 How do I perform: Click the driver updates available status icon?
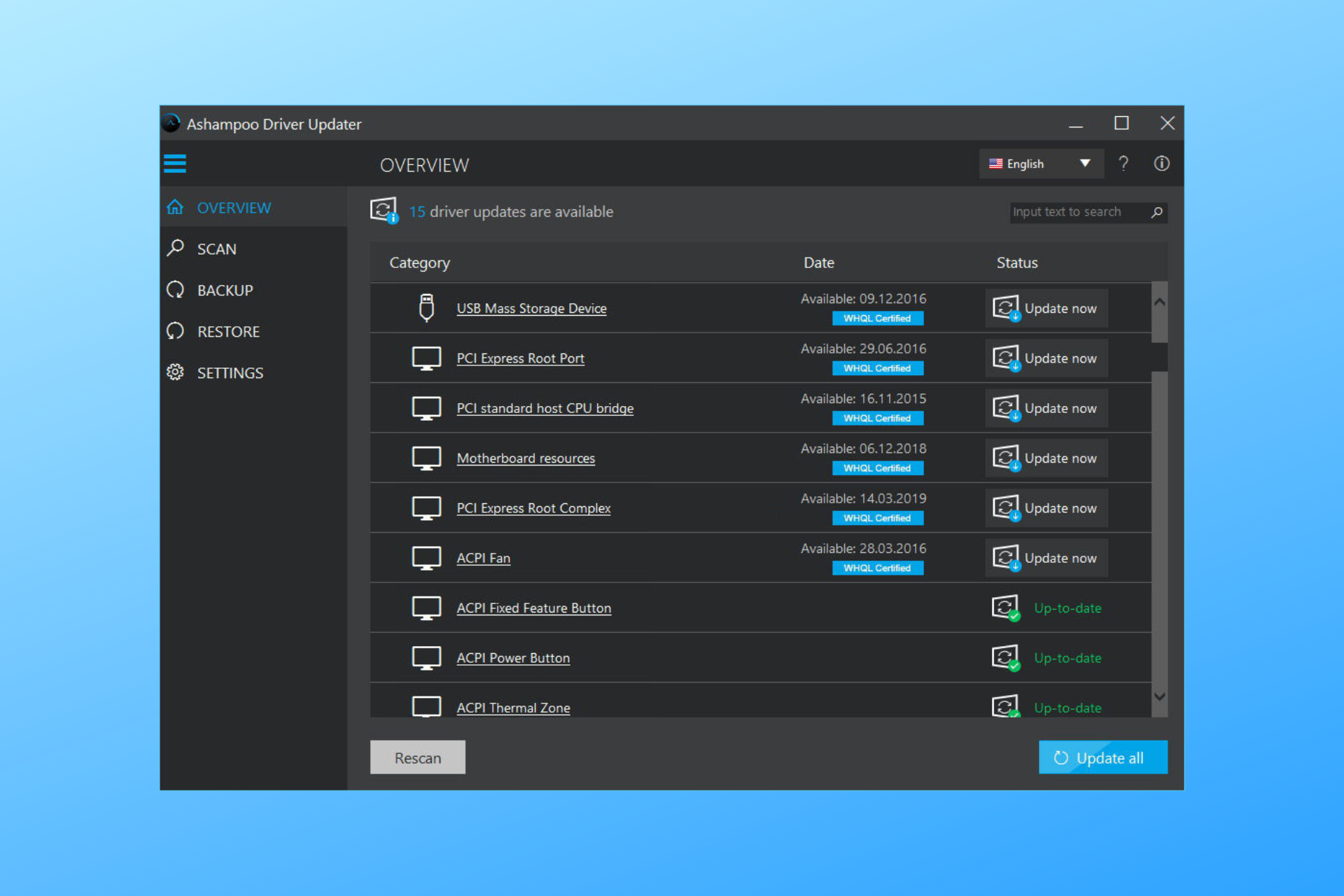384,211
